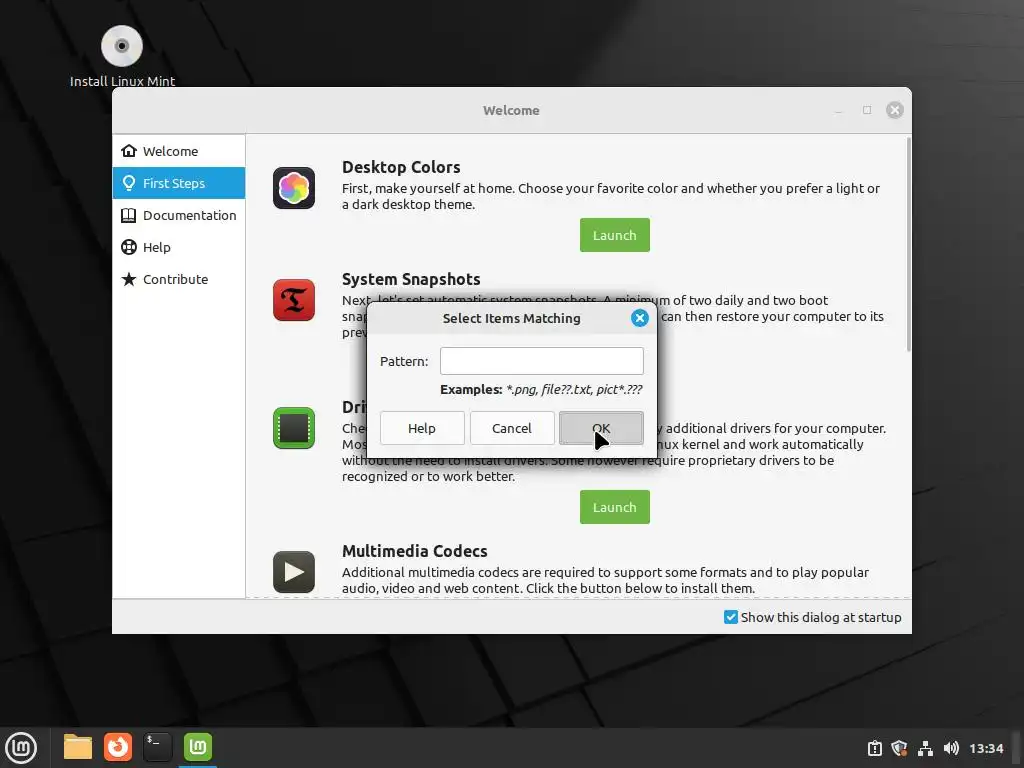Launch Firefox from the panel
The height and width of the screenshot is (768, 1024).
(118, 747)
